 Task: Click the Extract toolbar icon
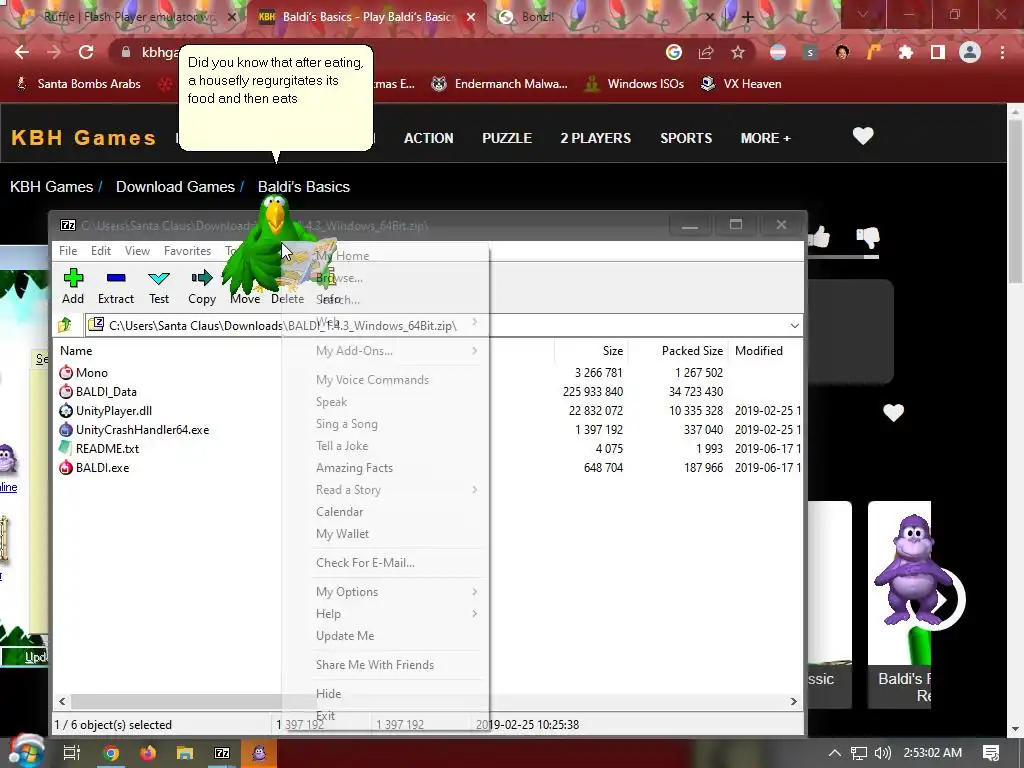click(x=116, y=286)
